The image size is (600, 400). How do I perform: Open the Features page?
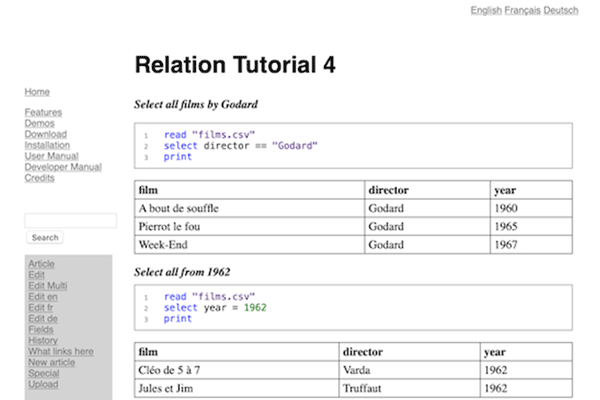pos(43,113)
